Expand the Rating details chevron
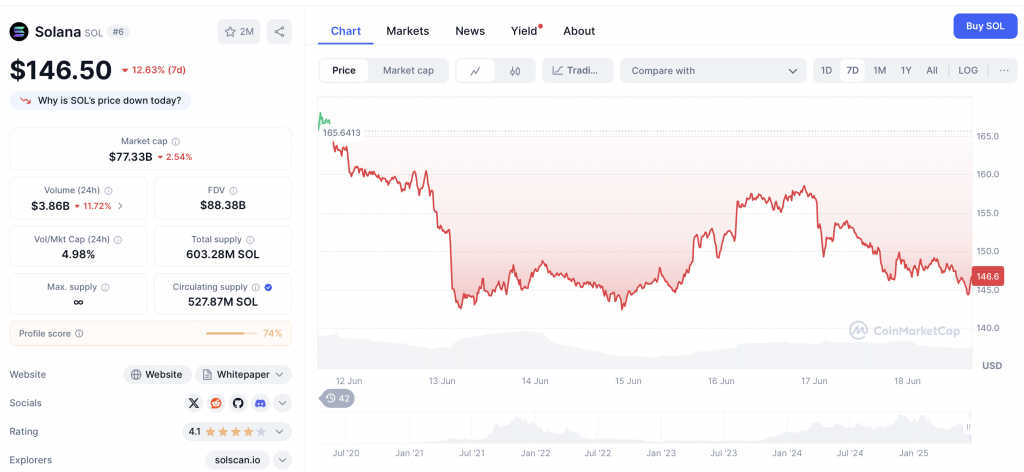Image resolution: width=1024 pixels, height=472 pixels. point(280,432)
